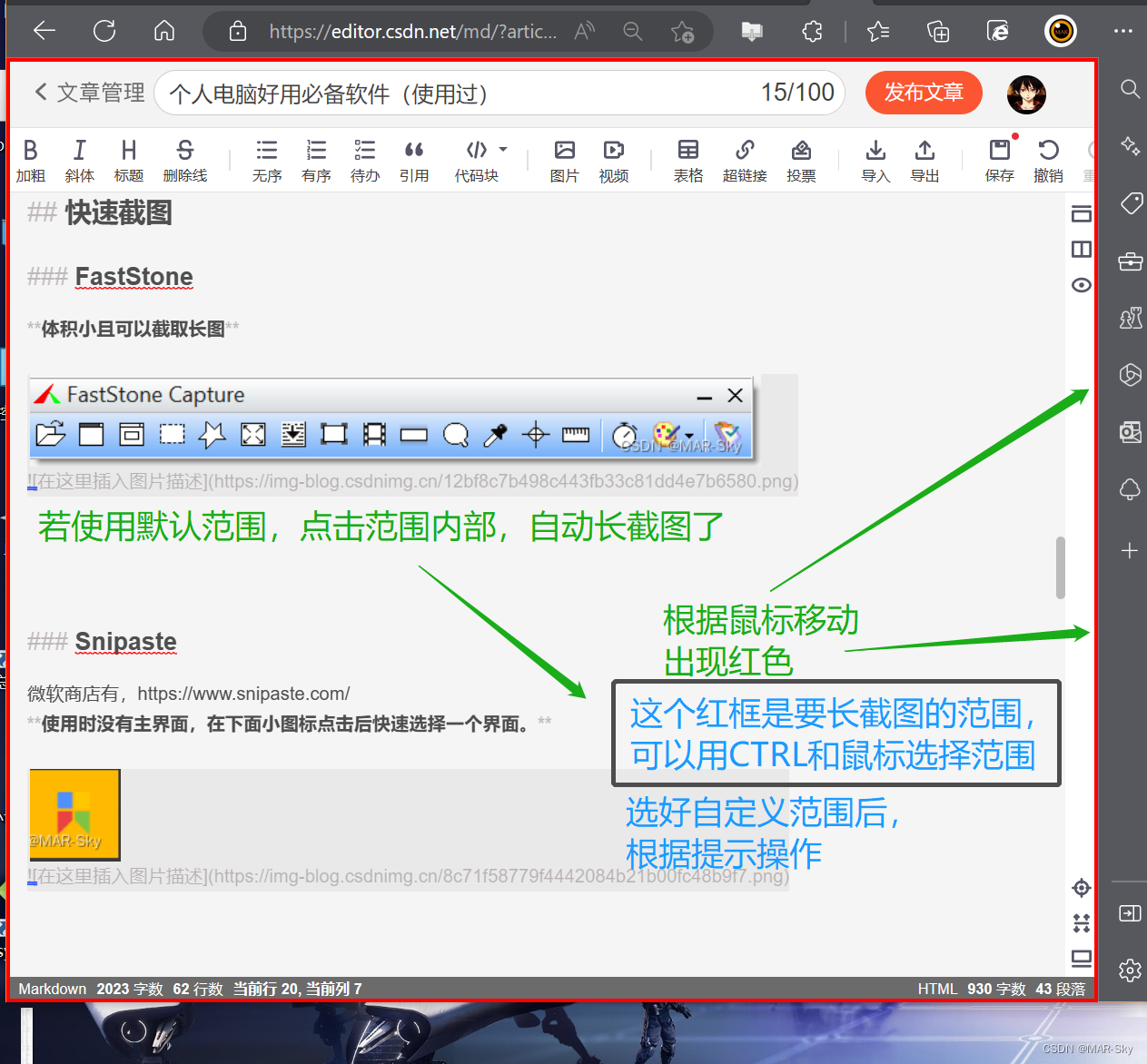Image resolution: width=1147 pixels, height=1064 pixels.
Task: Toggle the fullscreen icon in editor side rail
Action: tap(1081, 923)
